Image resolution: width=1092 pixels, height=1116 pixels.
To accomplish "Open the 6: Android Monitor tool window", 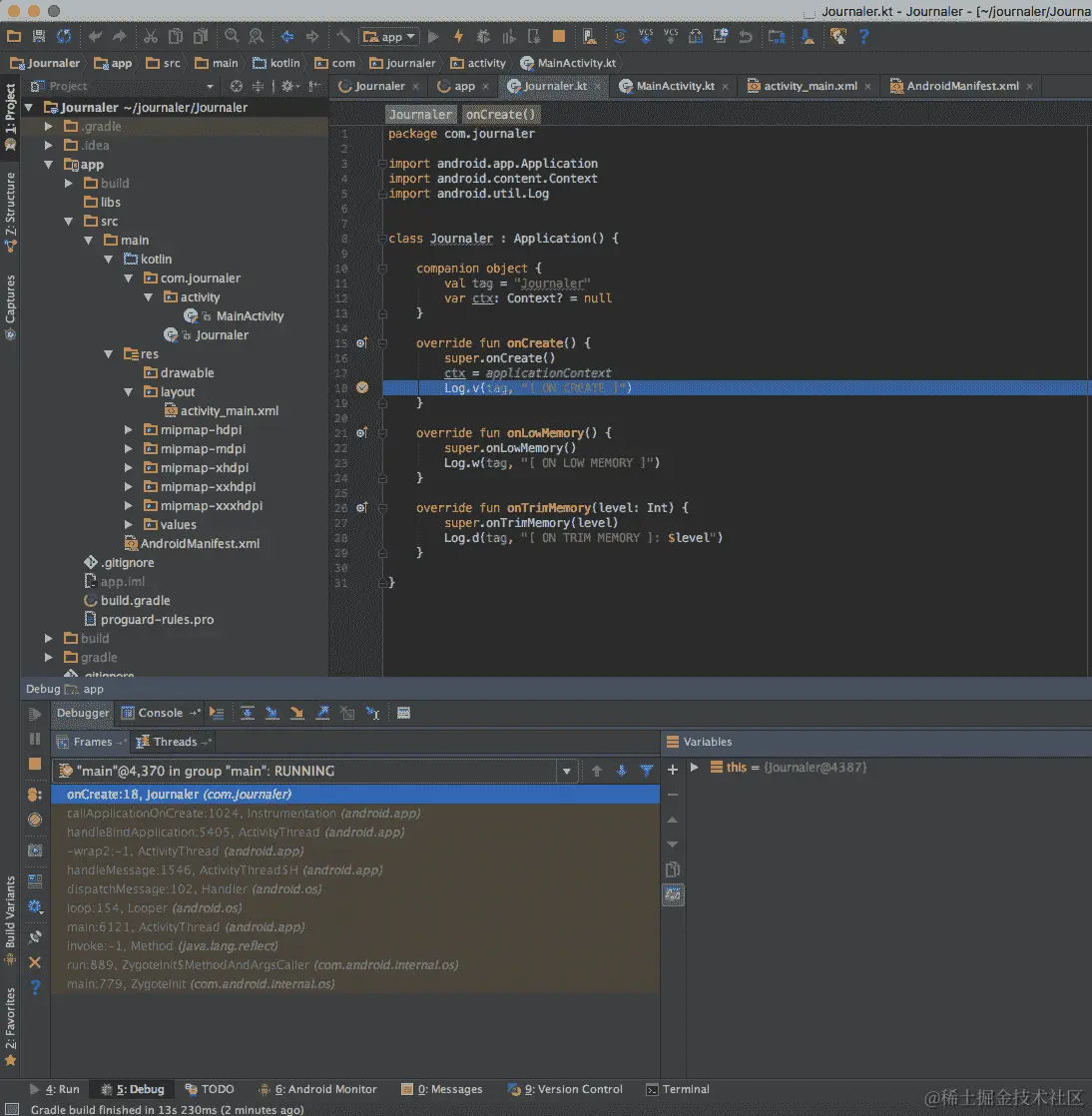I will pos(317,1089).
